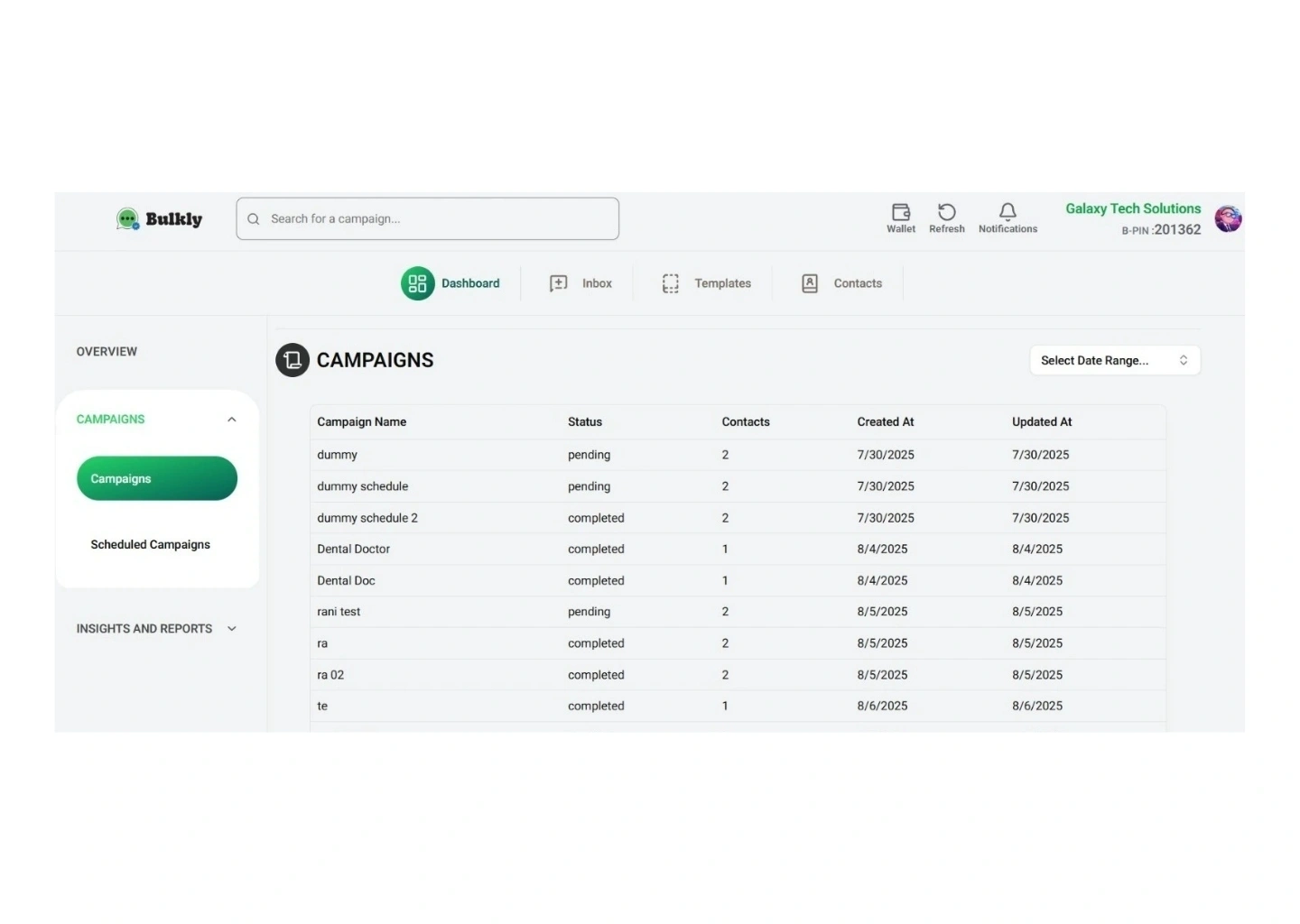Click the Campaigns heading scroll icon
This screenshot has width=1300, height=924.
click(292, 360)
